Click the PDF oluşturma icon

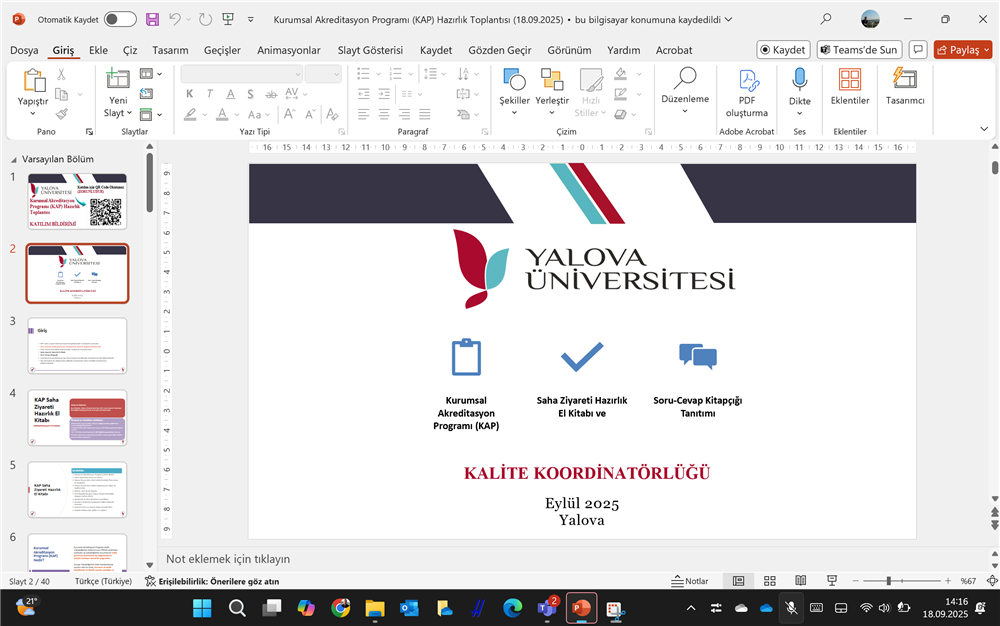(747, 82)
